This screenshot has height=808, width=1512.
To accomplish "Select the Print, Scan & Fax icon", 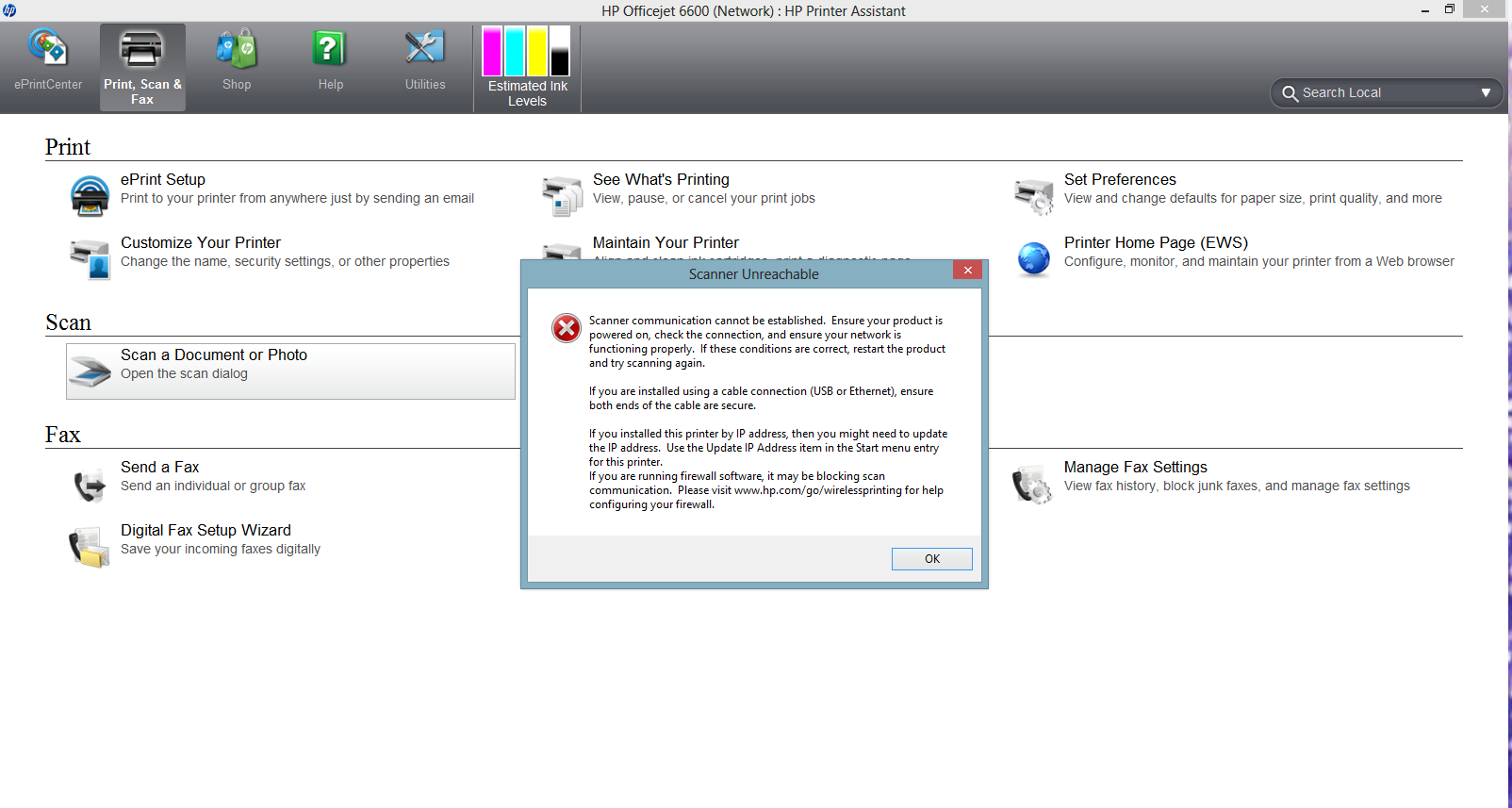I will pos(142,48).
